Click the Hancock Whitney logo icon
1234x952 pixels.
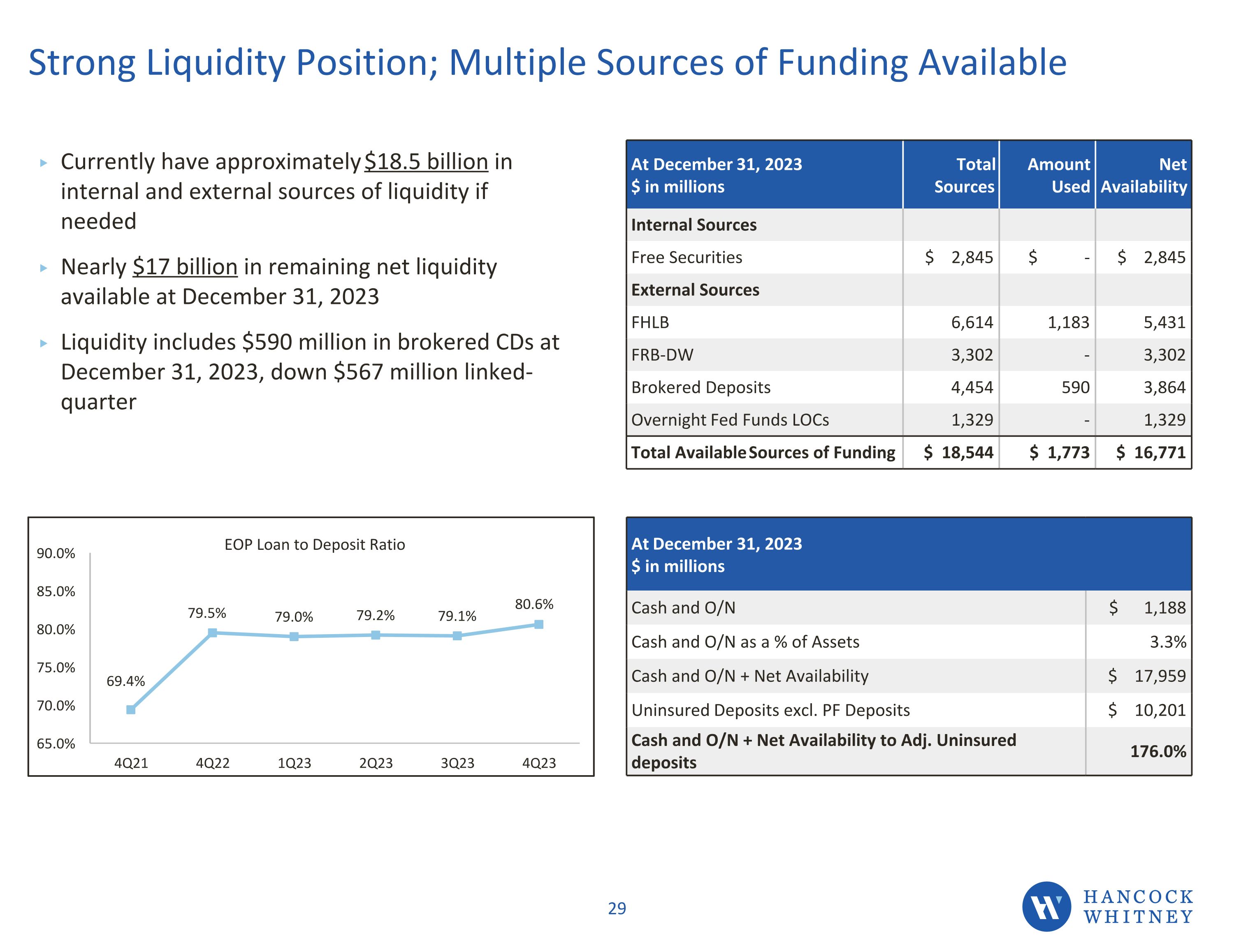tap(1046, 906)
